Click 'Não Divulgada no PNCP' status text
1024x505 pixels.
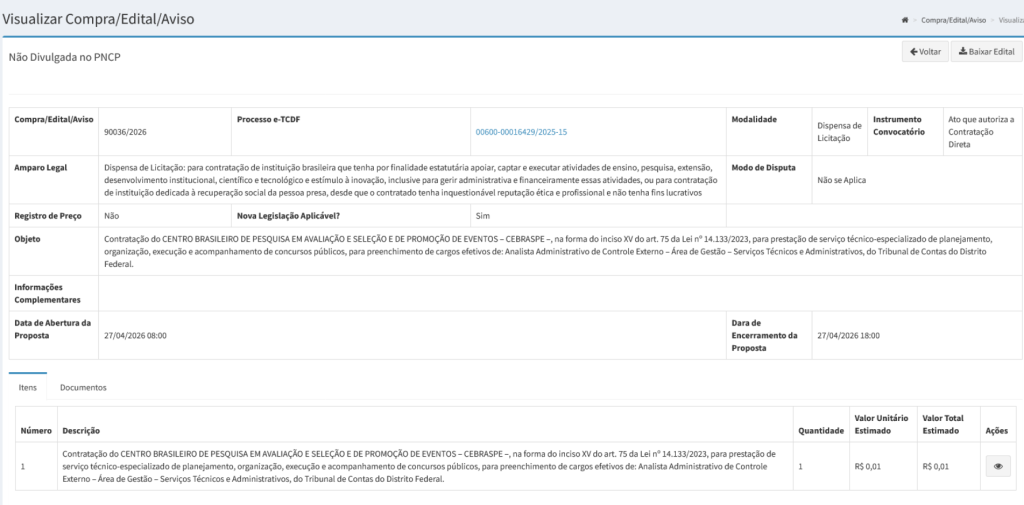65,57
